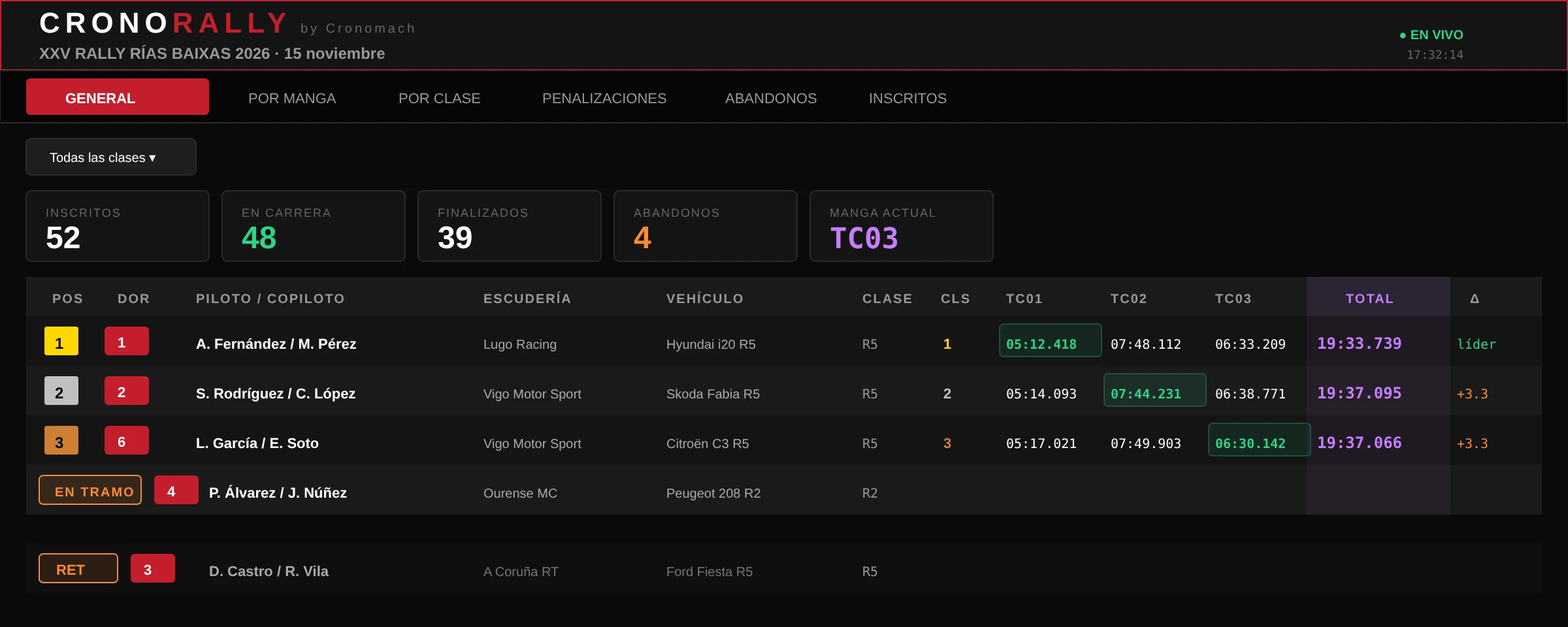Click red bib number 4 badge
The width and height of the screenshot is (1568, 627).
pos(176,490)
